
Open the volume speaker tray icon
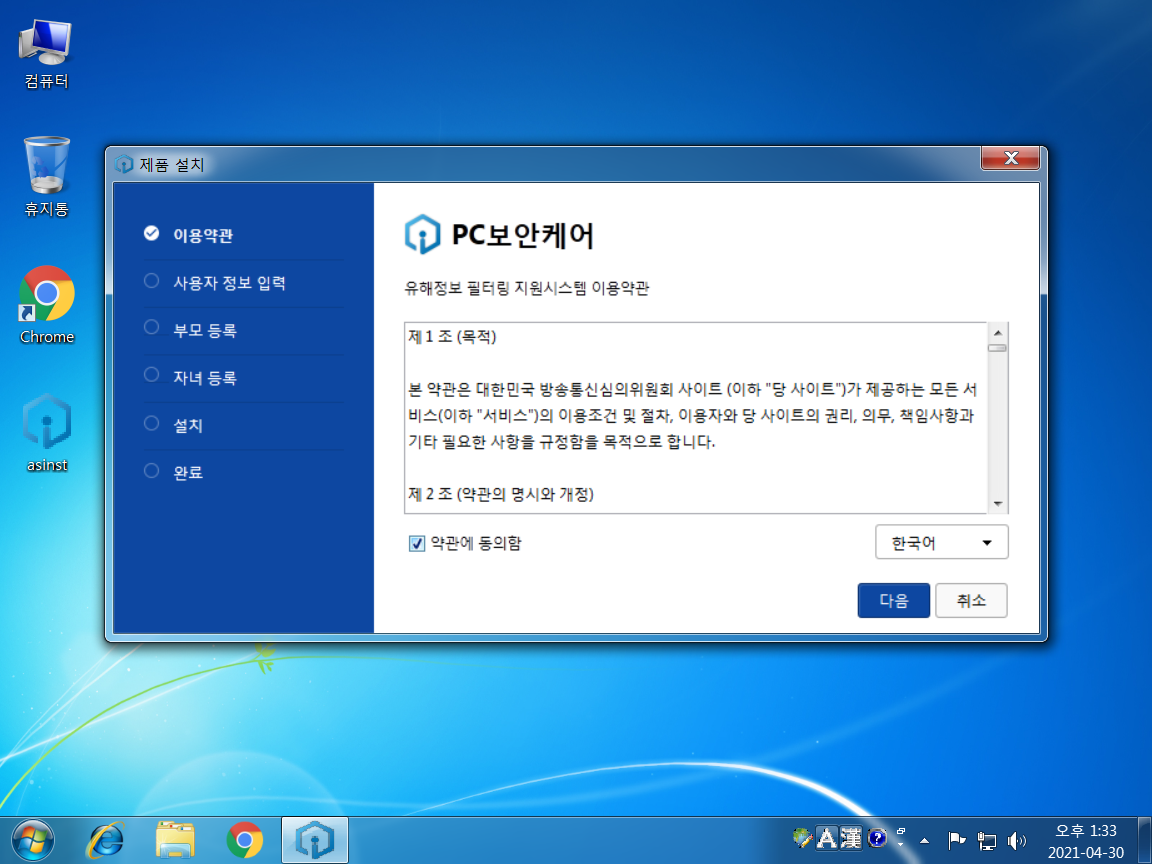coord(1016,840)
